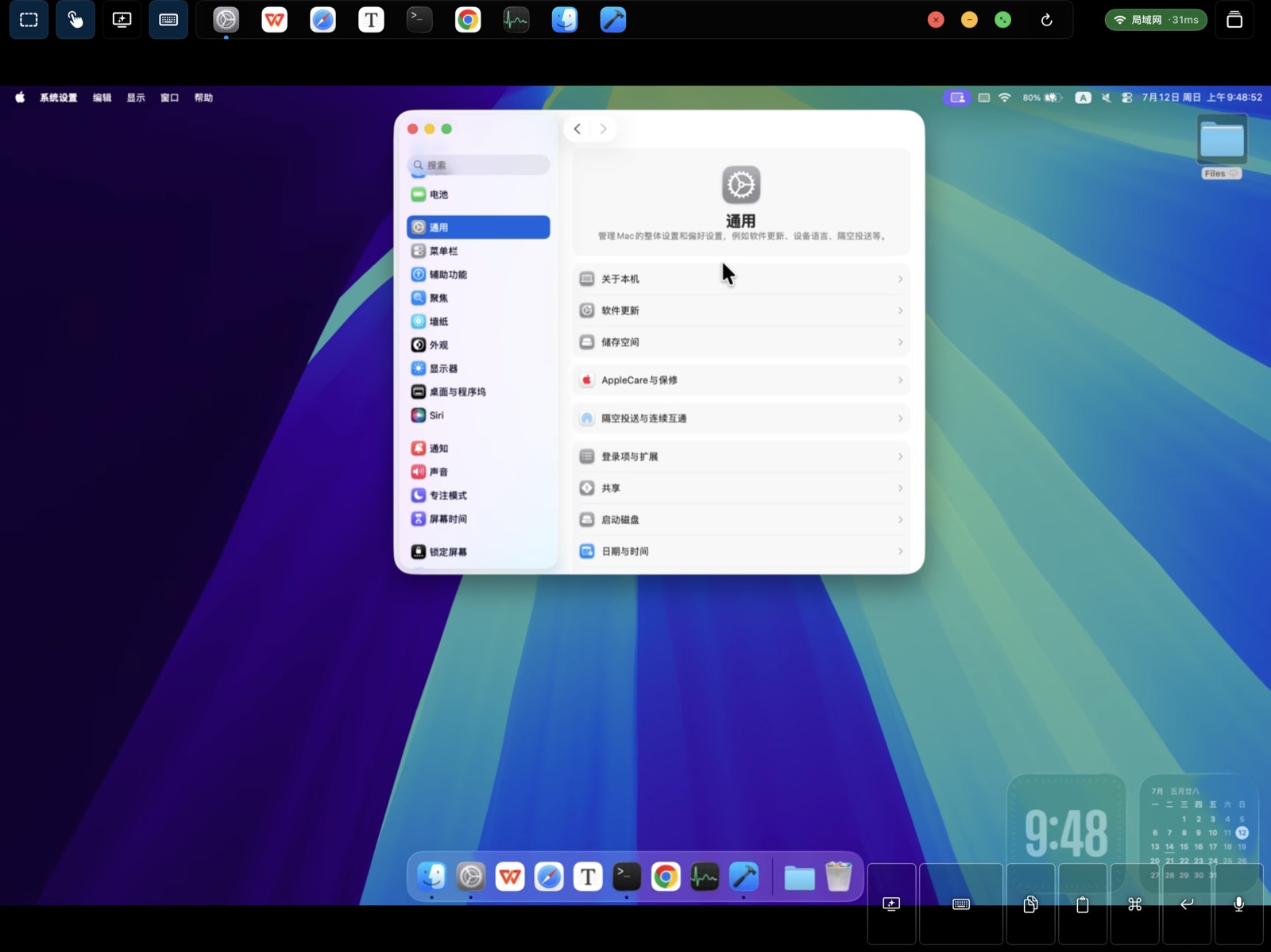Click the screen mirroring icon in menu bar
Image resolution: width=1271 pixels, height=952 pixels.
(x=957, y=98)
